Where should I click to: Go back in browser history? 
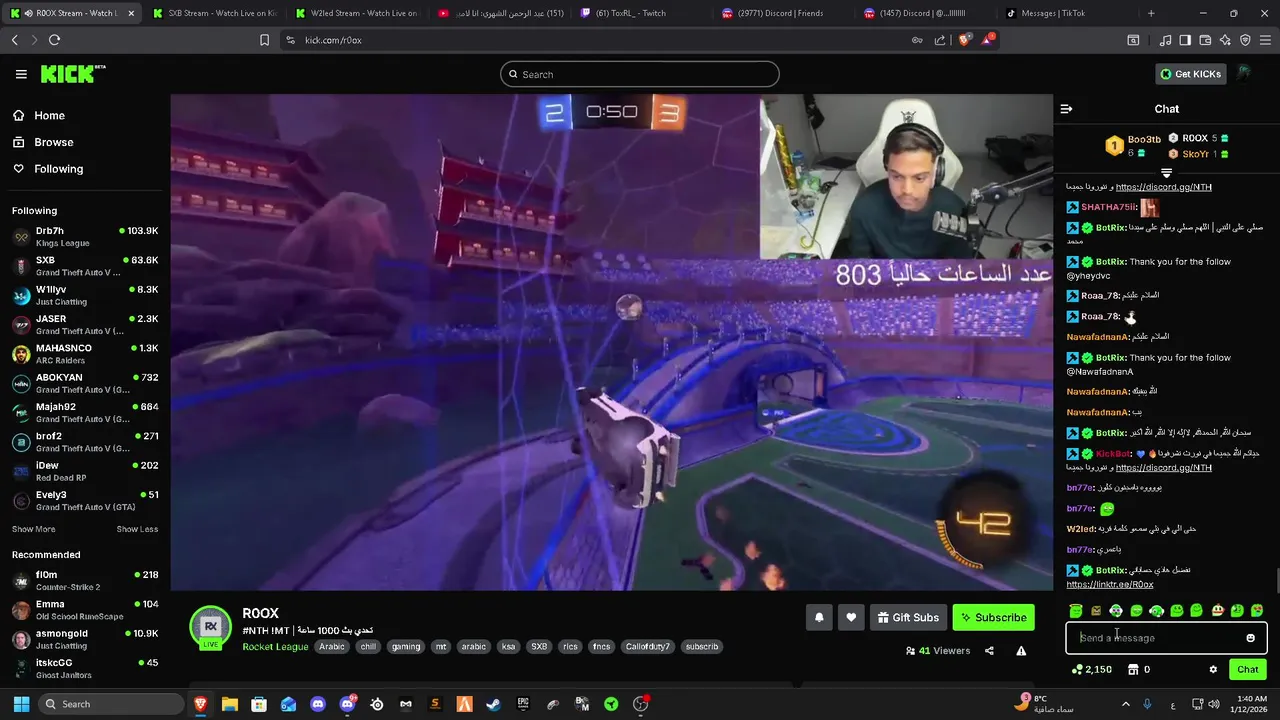14,40
